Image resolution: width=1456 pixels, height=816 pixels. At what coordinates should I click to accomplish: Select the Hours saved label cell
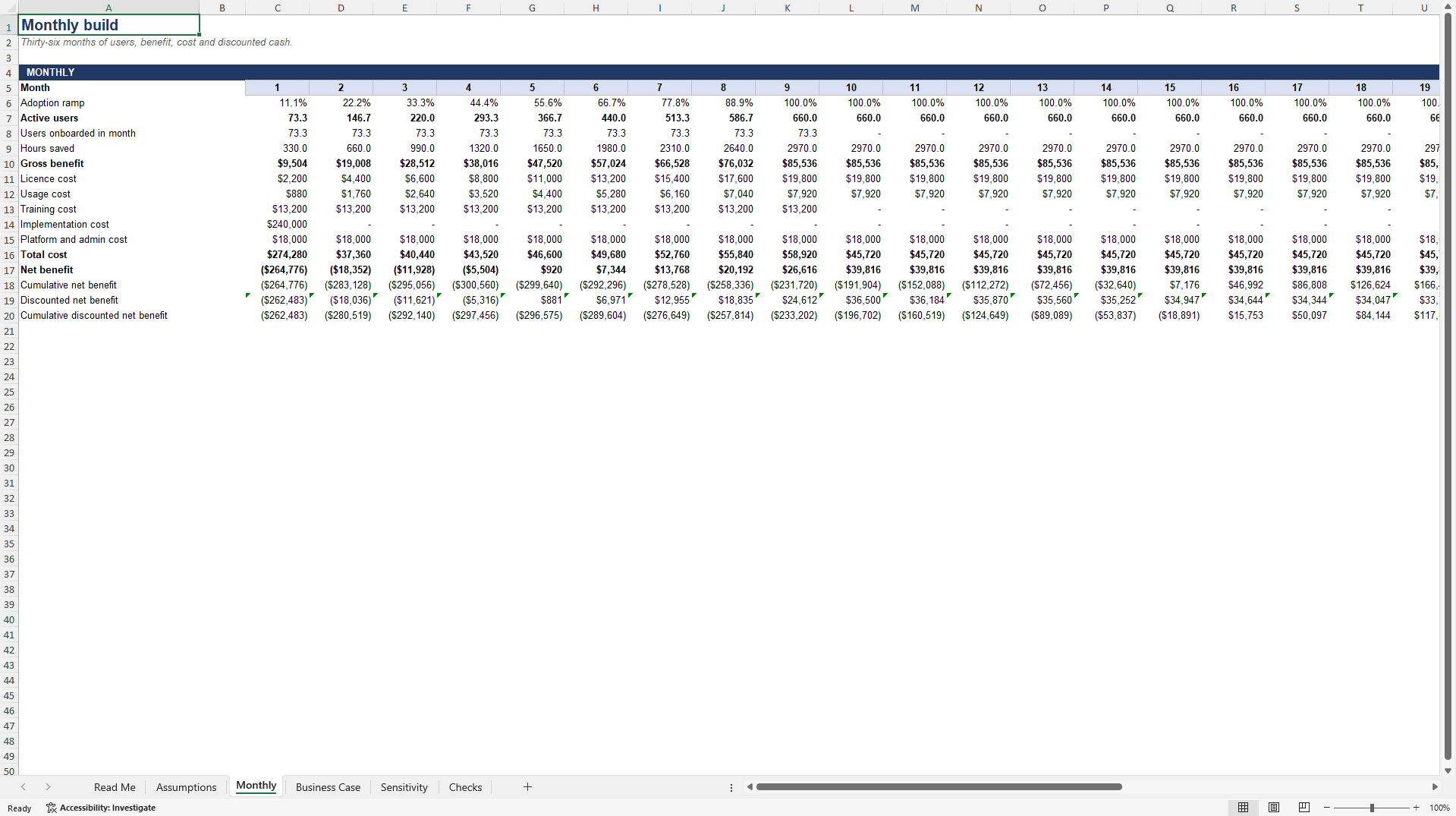point(108,149)
